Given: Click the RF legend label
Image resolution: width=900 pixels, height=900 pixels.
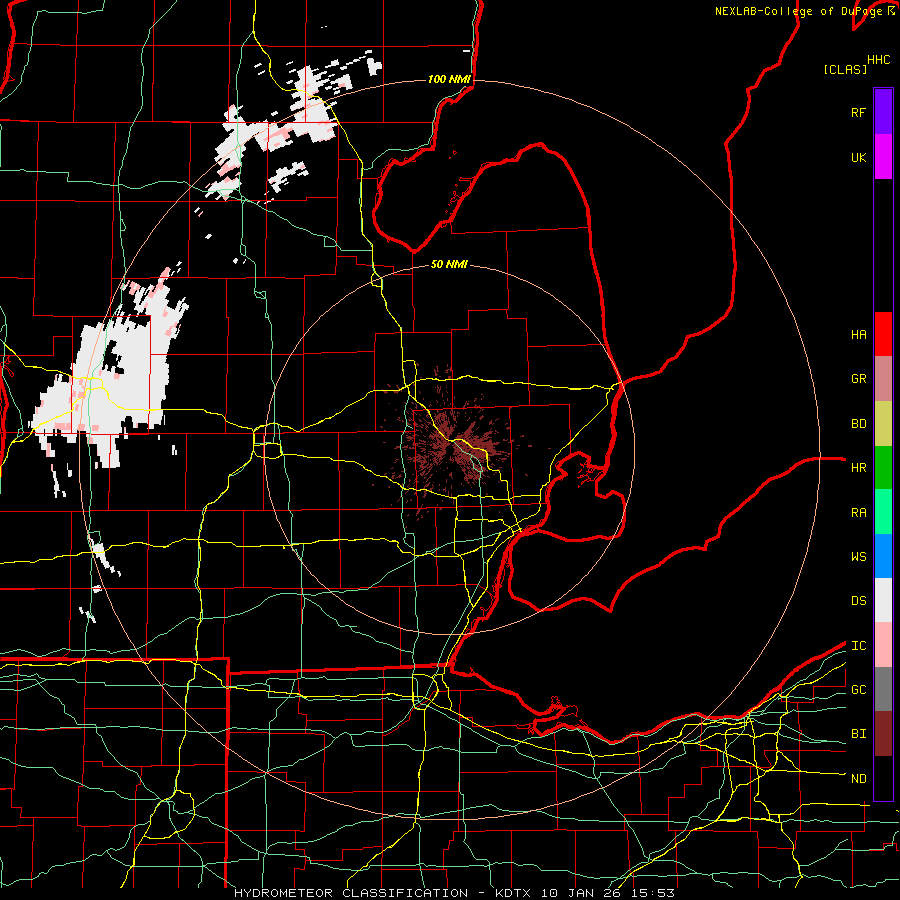Looking at the screenshot, I should [859, 112].
